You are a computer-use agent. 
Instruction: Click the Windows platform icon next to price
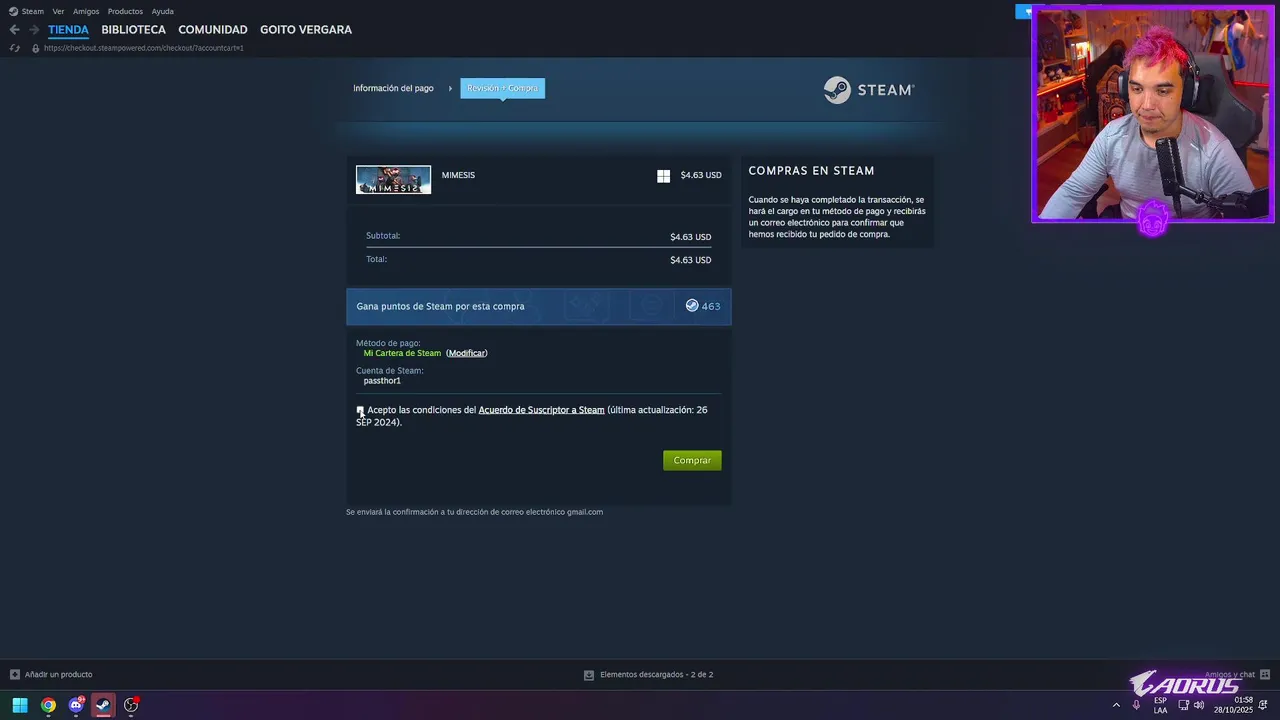click(663, 175)
